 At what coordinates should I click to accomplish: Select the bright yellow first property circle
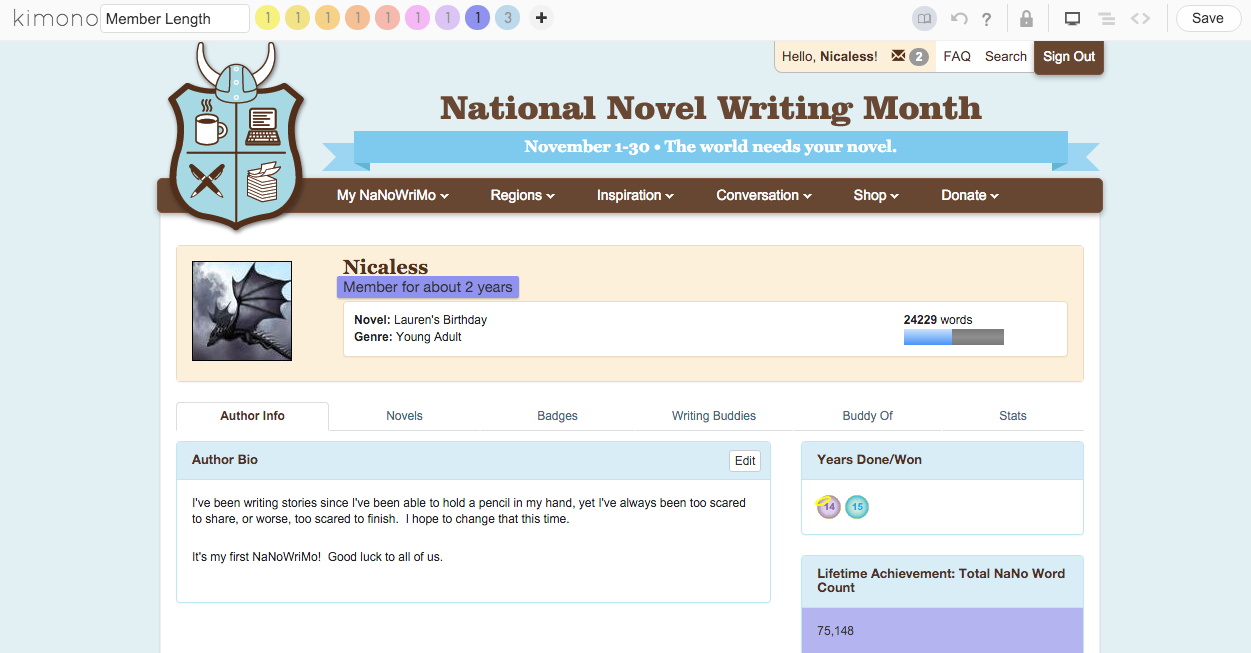267,18
